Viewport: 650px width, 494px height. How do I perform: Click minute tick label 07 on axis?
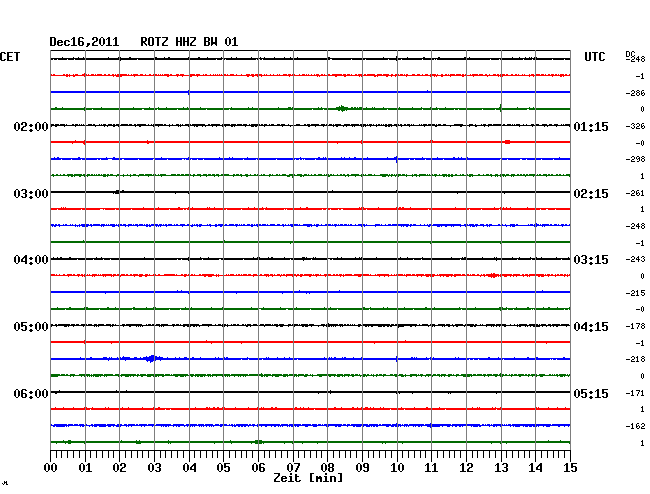[293, 468]
